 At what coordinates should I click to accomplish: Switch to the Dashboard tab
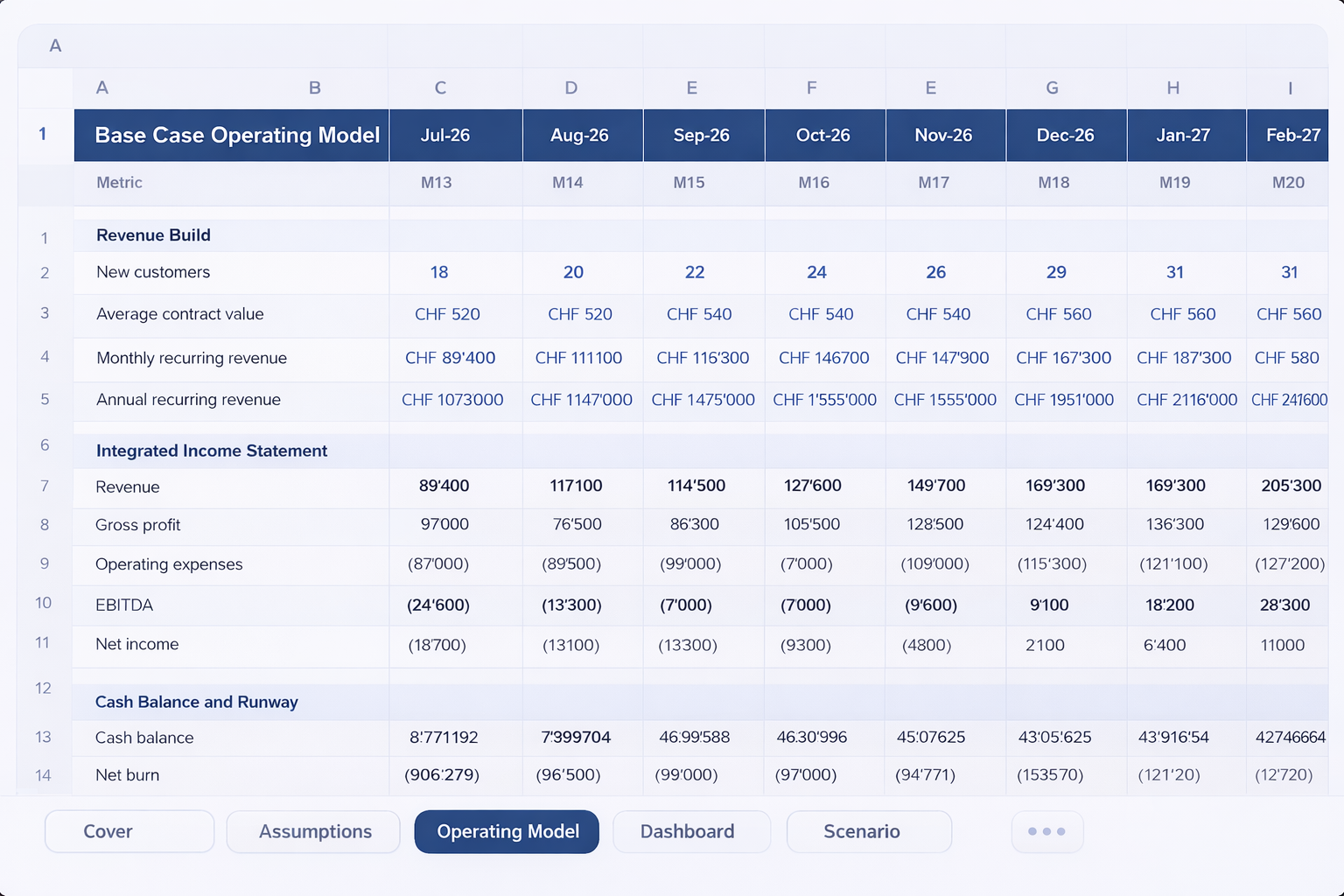click(691, 831)
